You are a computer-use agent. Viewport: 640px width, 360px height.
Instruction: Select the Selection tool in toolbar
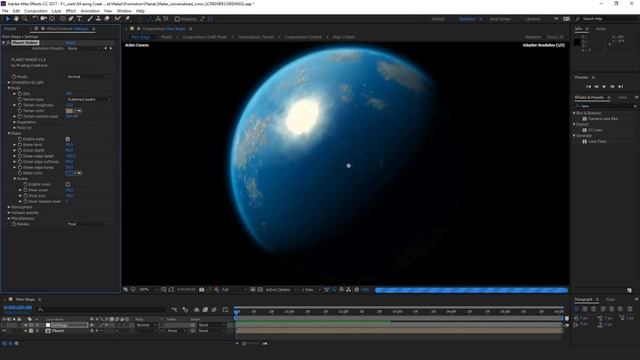click(x=8, y=19)
